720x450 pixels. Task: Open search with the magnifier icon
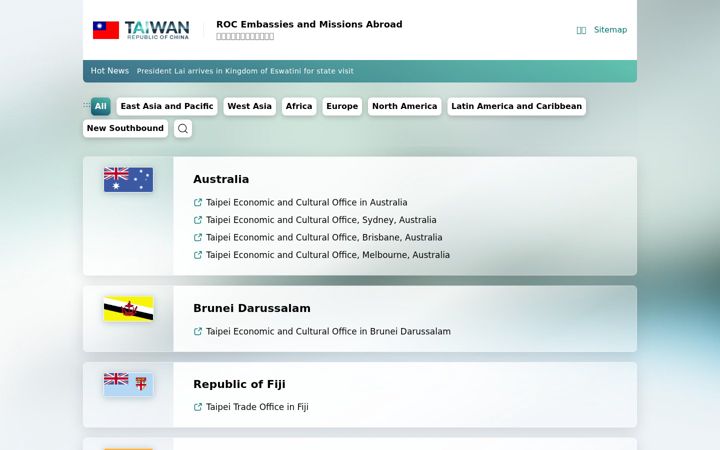tap(183, 129)
